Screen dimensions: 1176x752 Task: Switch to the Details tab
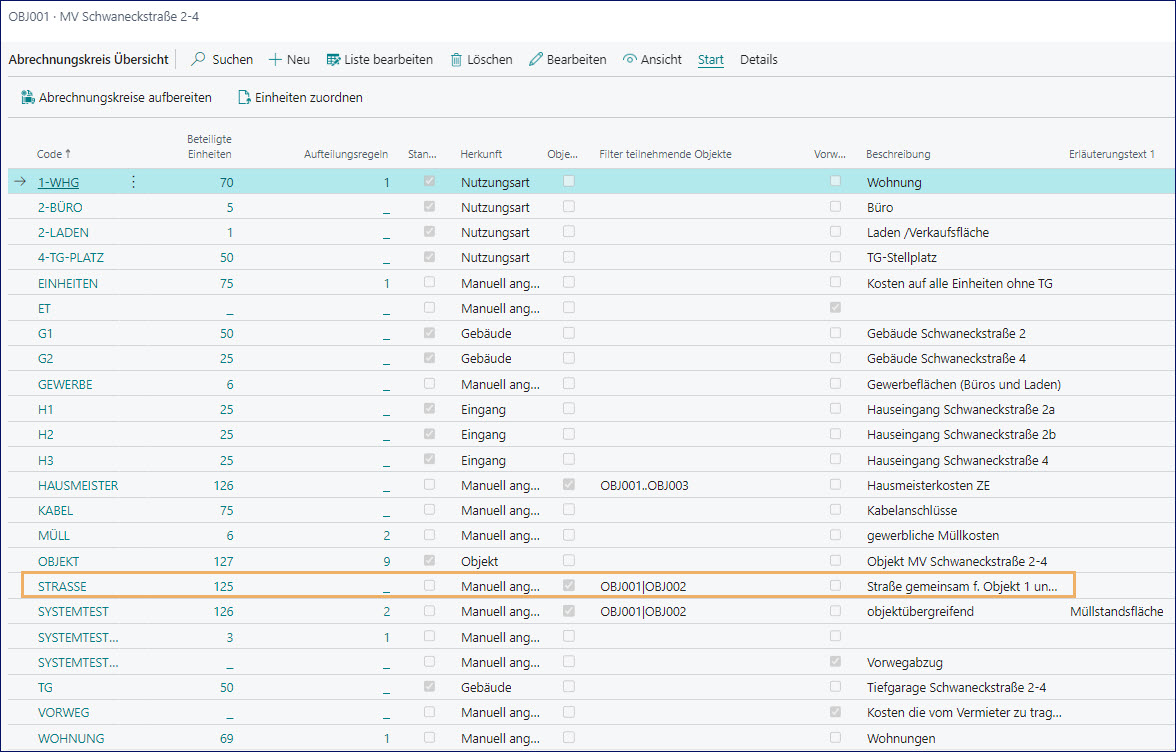pos(758,60)
